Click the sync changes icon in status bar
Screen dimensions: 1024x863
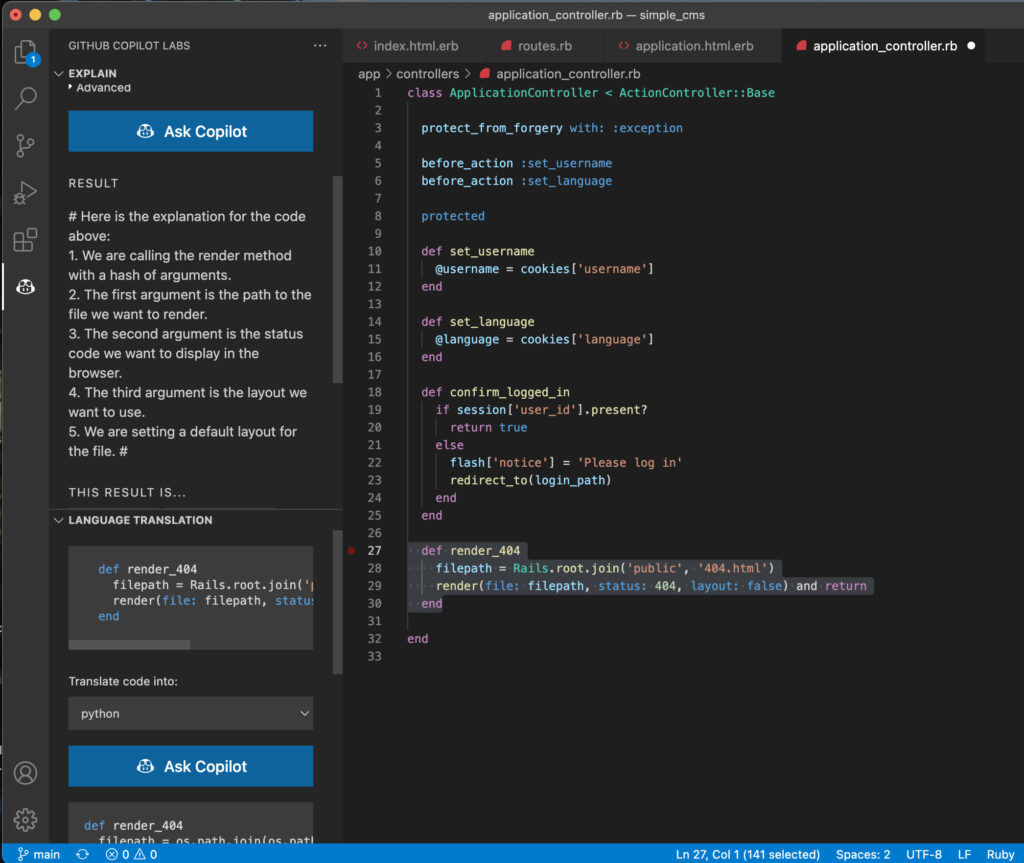[82, 854]
